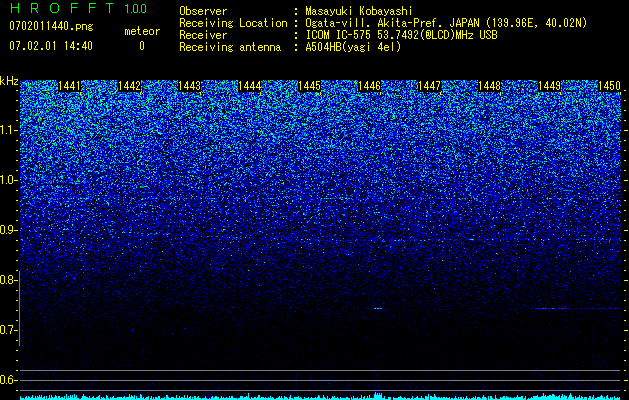
Task: Click the HROFFT 1.0.0 title text
Action: 78,8
